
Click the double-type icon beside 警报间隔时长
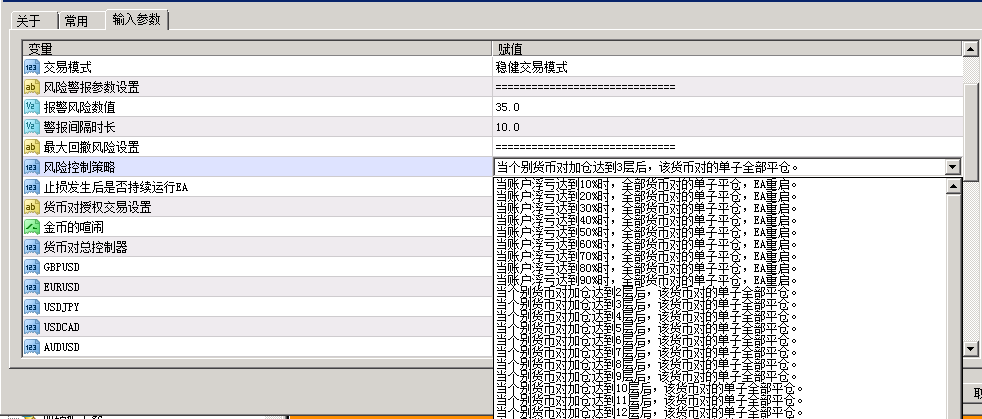pyautogui.click(x=32, y=127)
